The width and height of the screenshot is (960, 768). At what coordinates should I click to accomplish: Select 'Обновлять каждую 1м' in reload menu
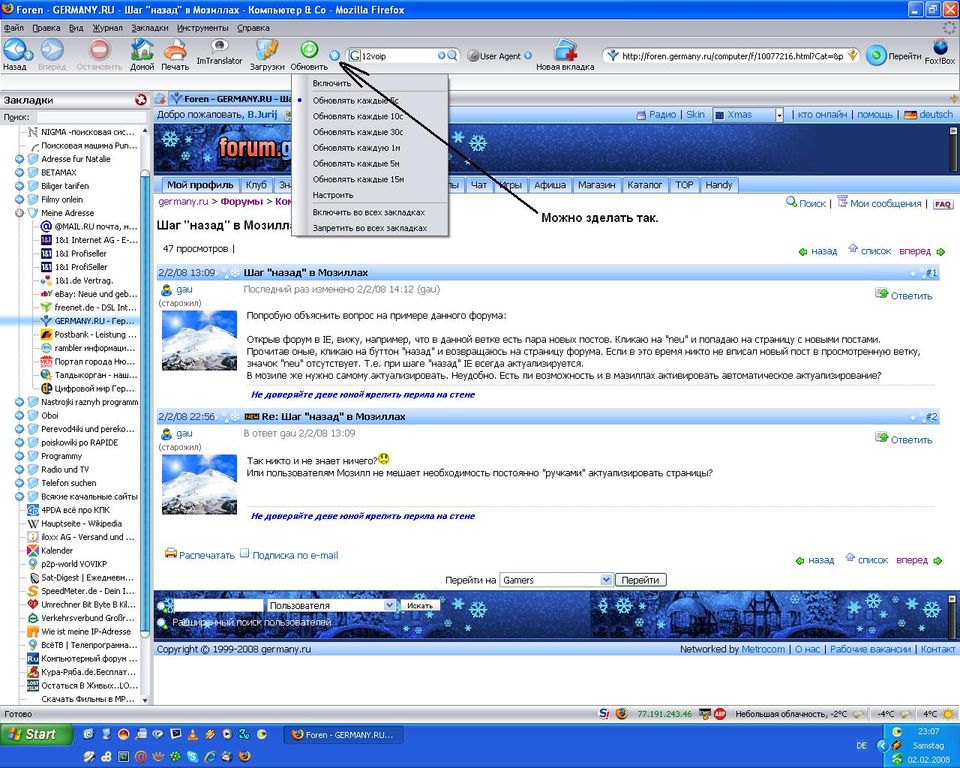[369, 148]
